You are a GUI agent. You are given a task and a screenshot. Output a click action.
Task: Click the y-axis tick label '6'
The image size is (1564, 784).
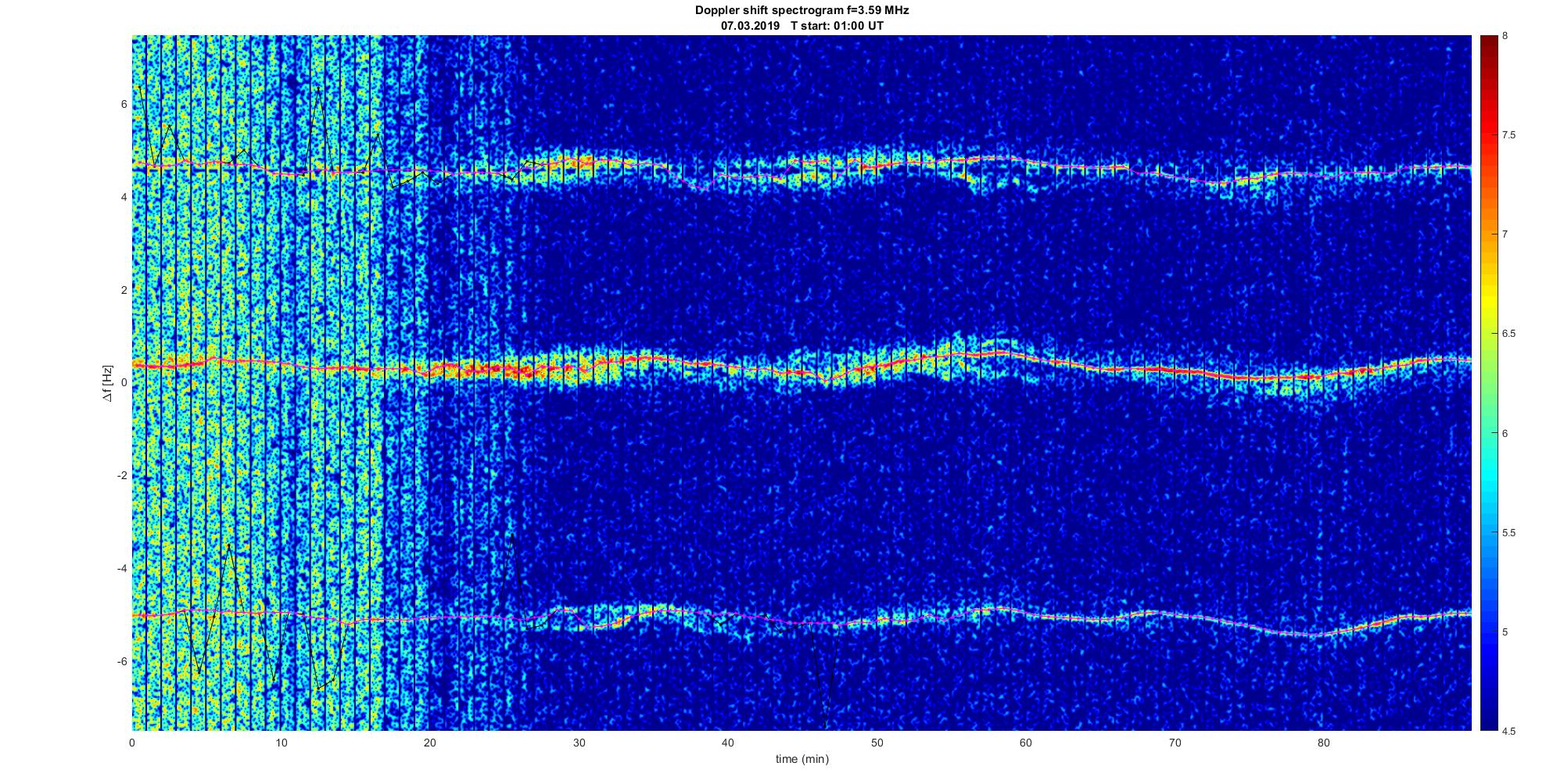click(124, 104)
